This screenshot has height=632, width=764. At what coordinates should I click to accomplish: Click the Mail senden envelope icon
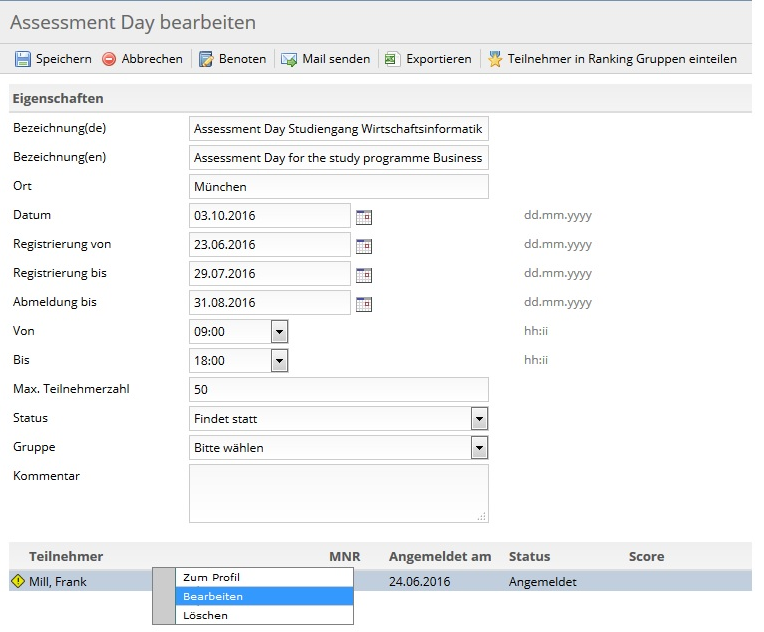(289, 59)
